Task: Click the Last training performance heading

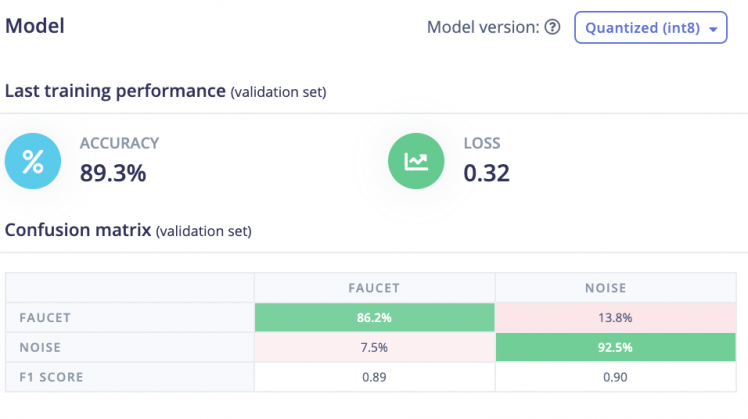Action: point(115,91)
